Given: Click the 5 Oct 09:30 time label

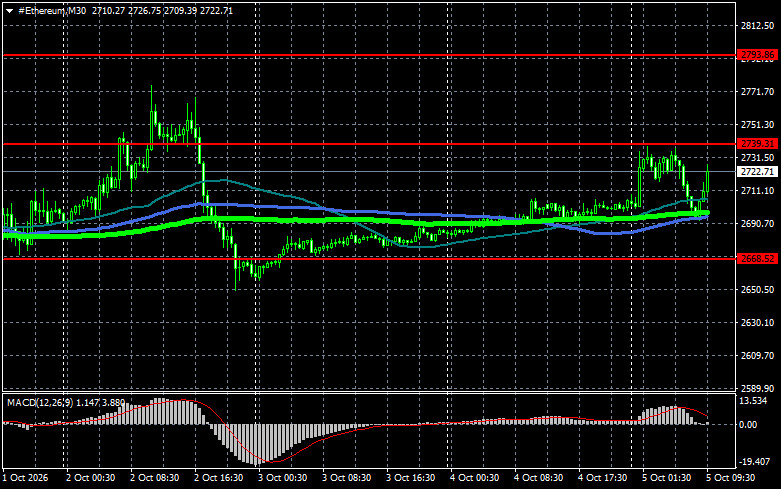Looking at the screenshot, I should 731,478.
